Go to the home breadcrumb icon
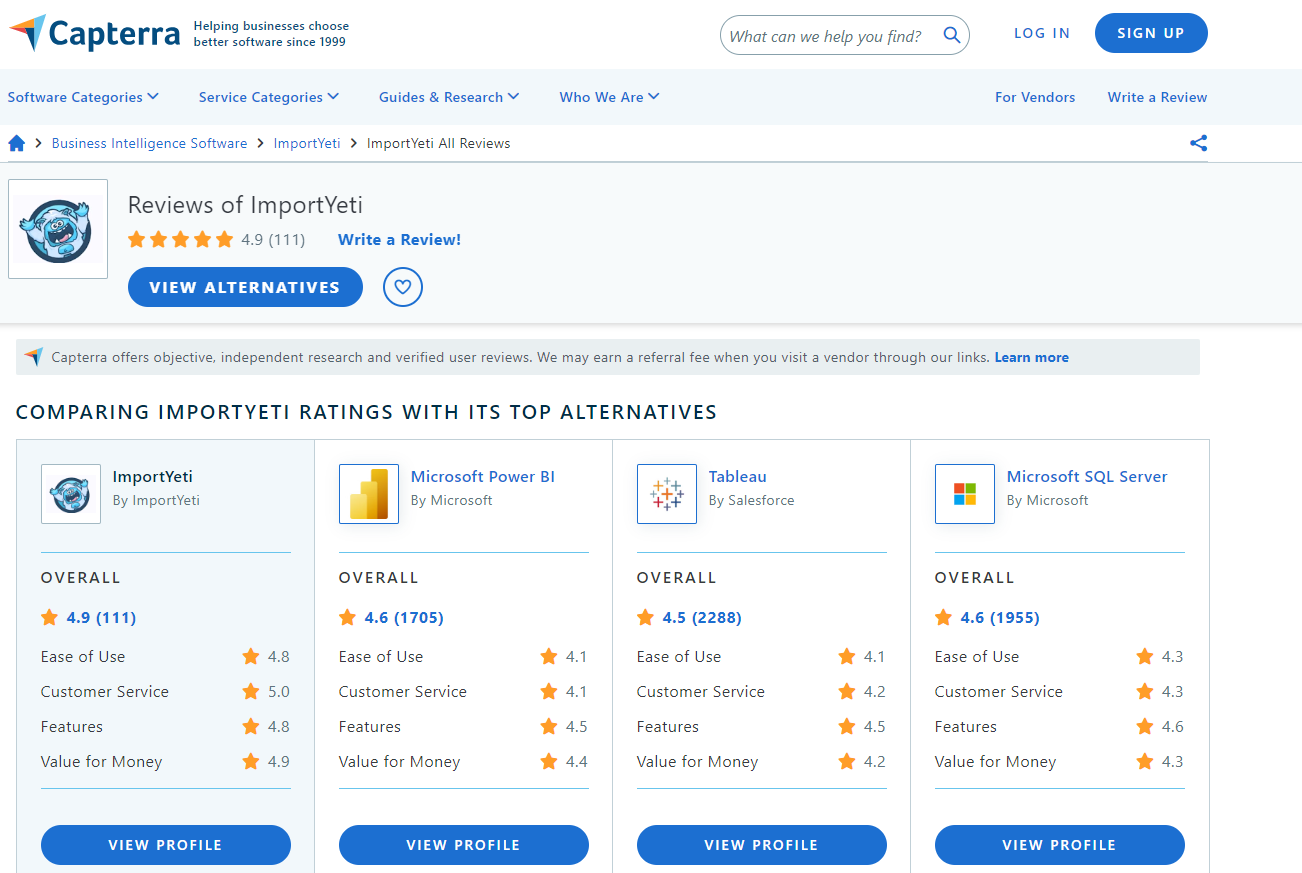The image size is (1302, 873). tap(16, 143)
